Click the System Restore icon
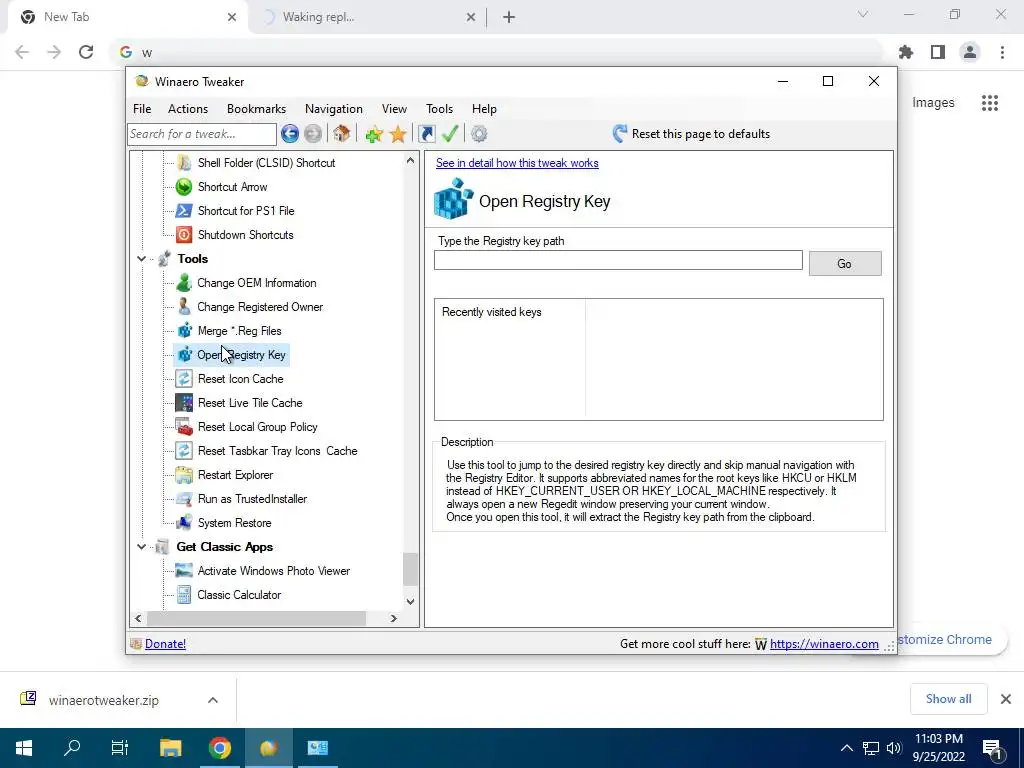Viewport: 1024px width, 768px height. coord(184,522)
